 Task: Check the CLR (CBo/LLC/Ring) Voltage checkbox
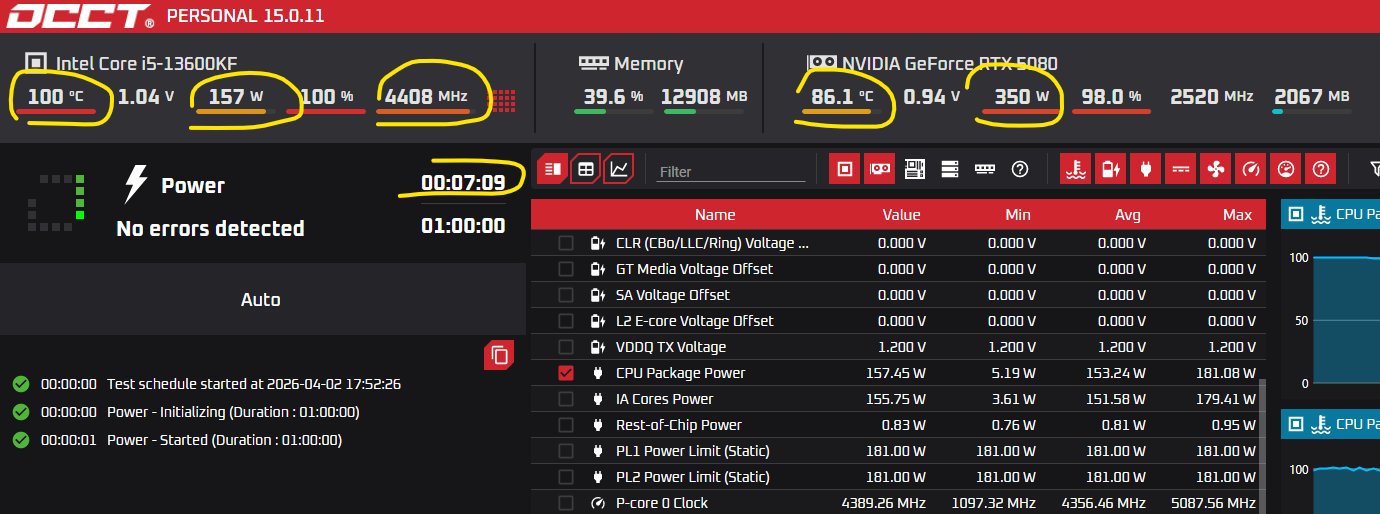click(566, 243)
